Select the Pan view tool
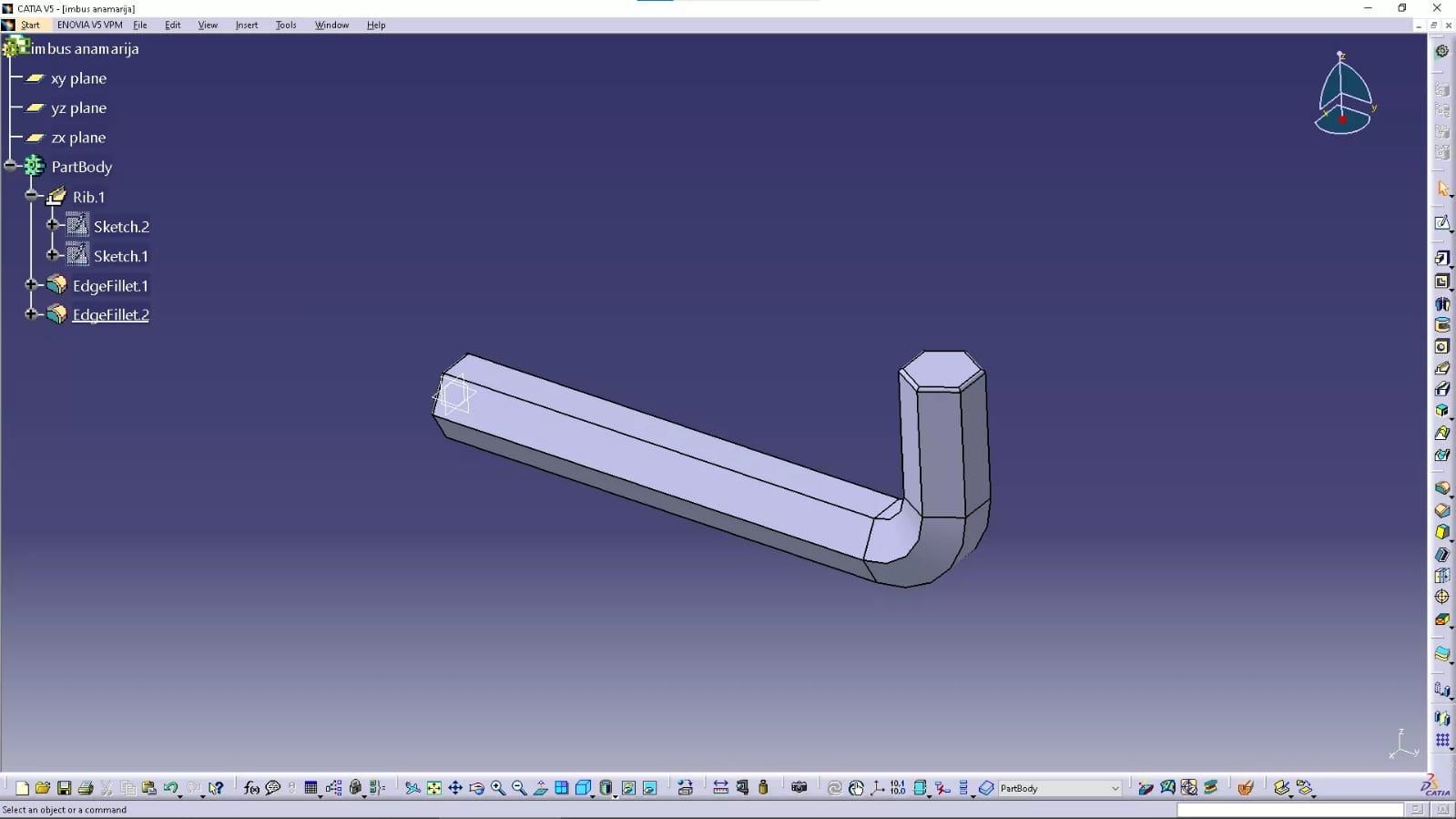 coord(455,788)
